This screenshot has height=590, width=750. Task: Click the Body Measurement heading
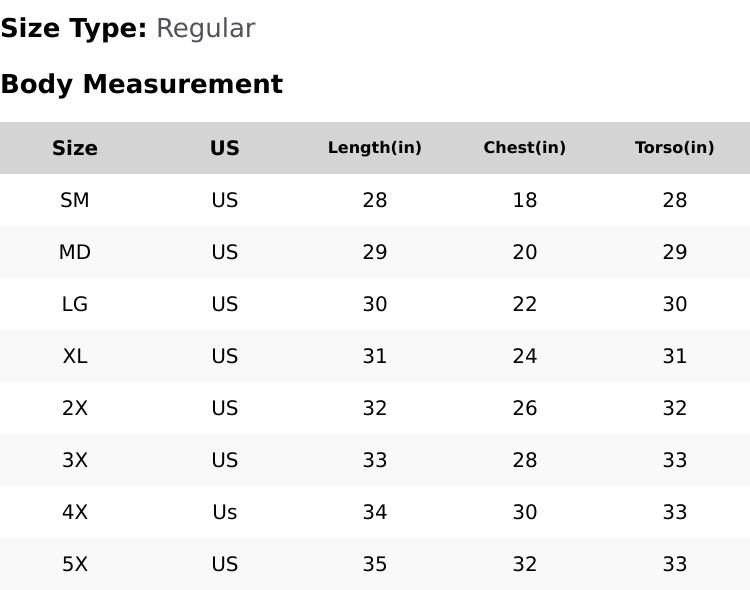pos(141,84)
